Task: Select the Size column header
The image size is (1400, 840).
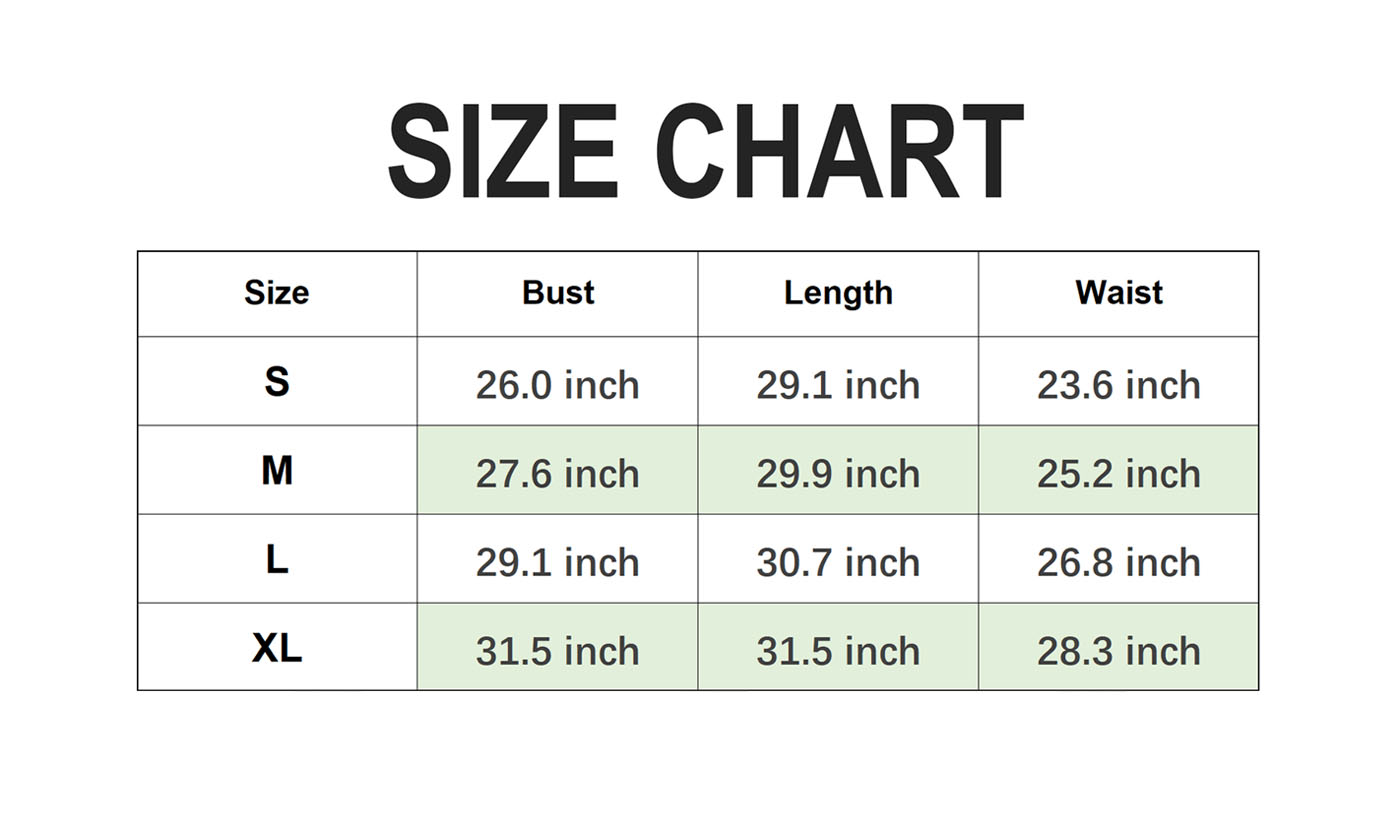Action: 277,293
